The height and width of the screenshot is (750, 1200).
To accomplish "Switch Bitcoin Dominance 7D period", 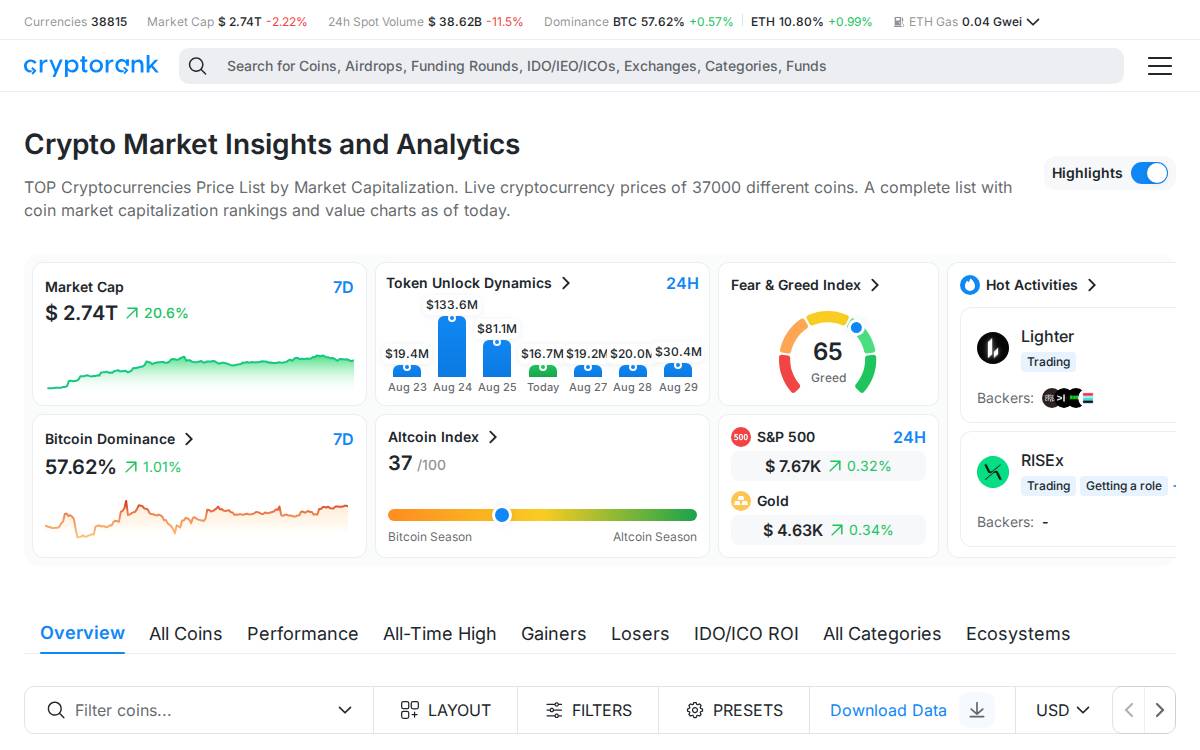I will tap(343, 439).
